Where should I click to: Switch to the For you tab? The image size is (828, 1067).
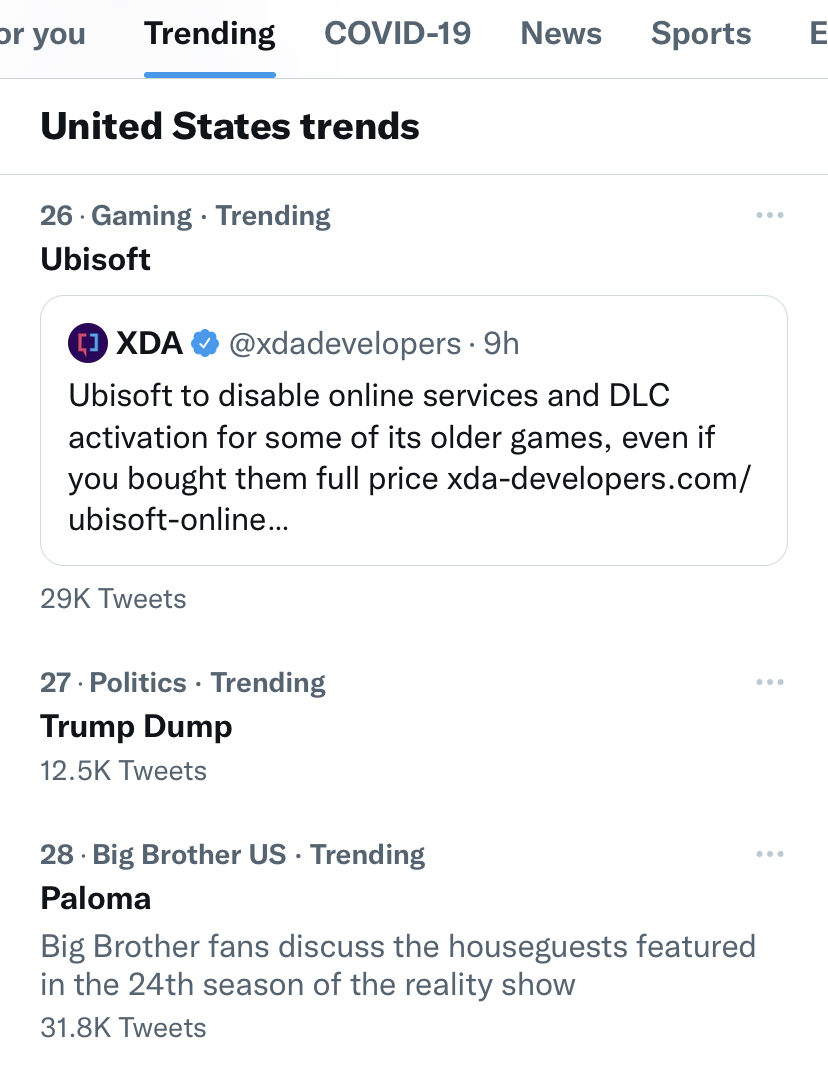click(42, 33)
